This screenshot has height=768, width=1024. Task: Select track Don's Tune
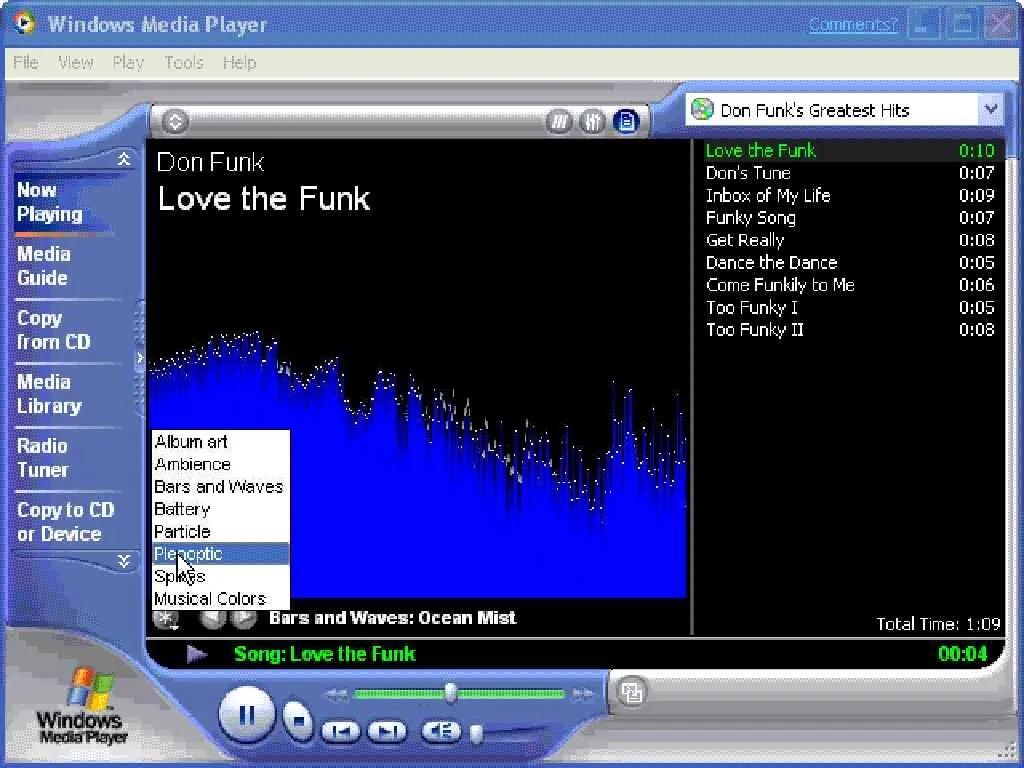click(x=850, y=173)
